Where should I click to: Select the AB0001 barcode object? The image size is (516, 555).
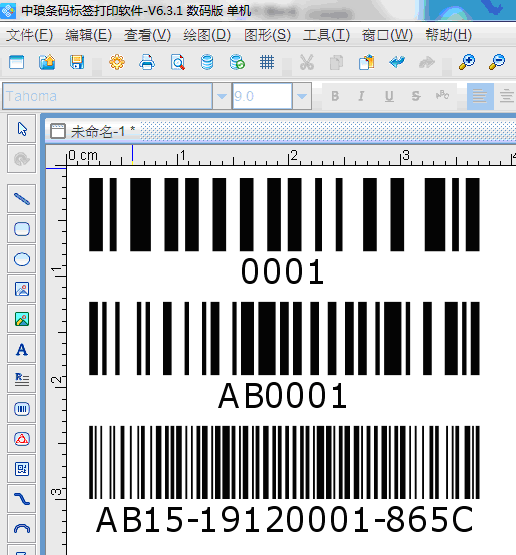tap(284, 338)
